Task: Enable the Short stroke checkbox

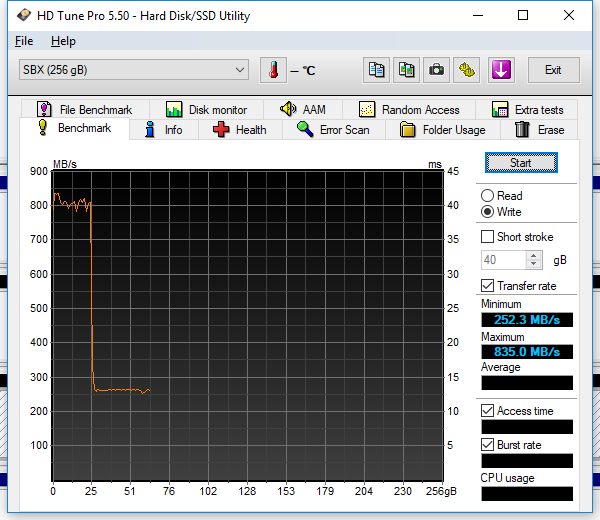Action: pyautogui.click(x=488, y=237)
